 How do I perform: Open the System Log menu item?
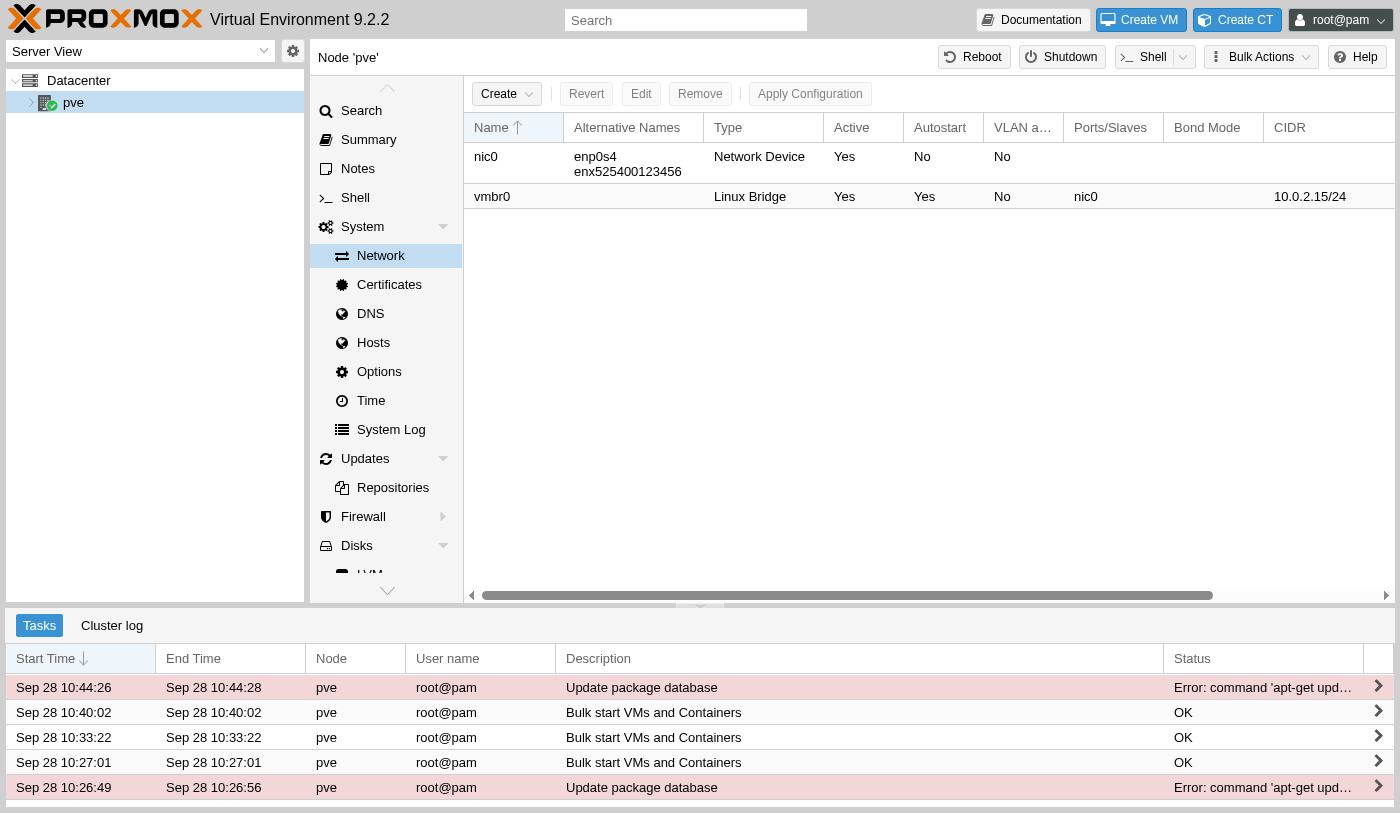[385, 430]
